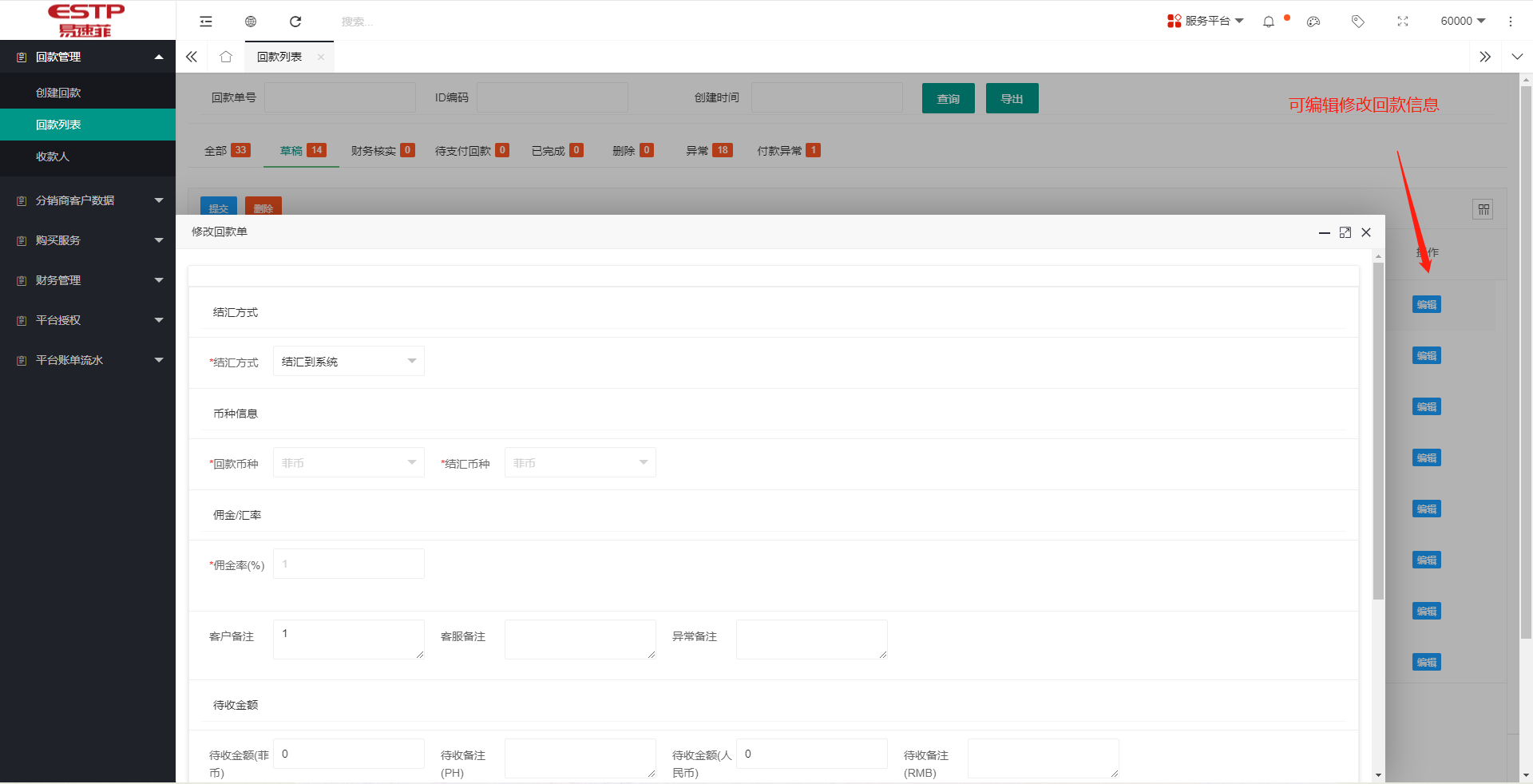
Task: Open the notification bell icon
Action: 1269,22
